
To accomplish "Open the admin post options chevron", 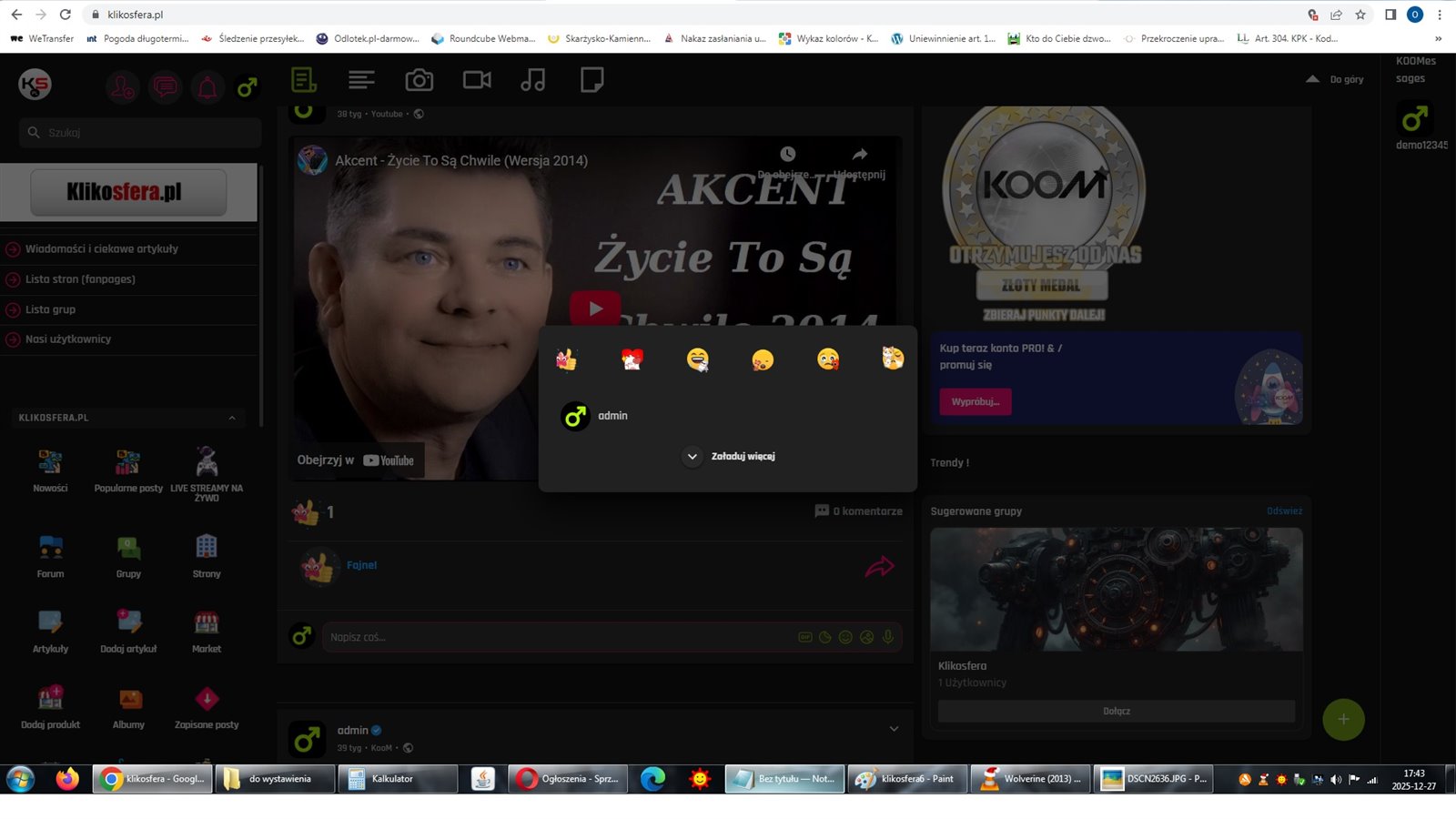I will click(894, 729).
